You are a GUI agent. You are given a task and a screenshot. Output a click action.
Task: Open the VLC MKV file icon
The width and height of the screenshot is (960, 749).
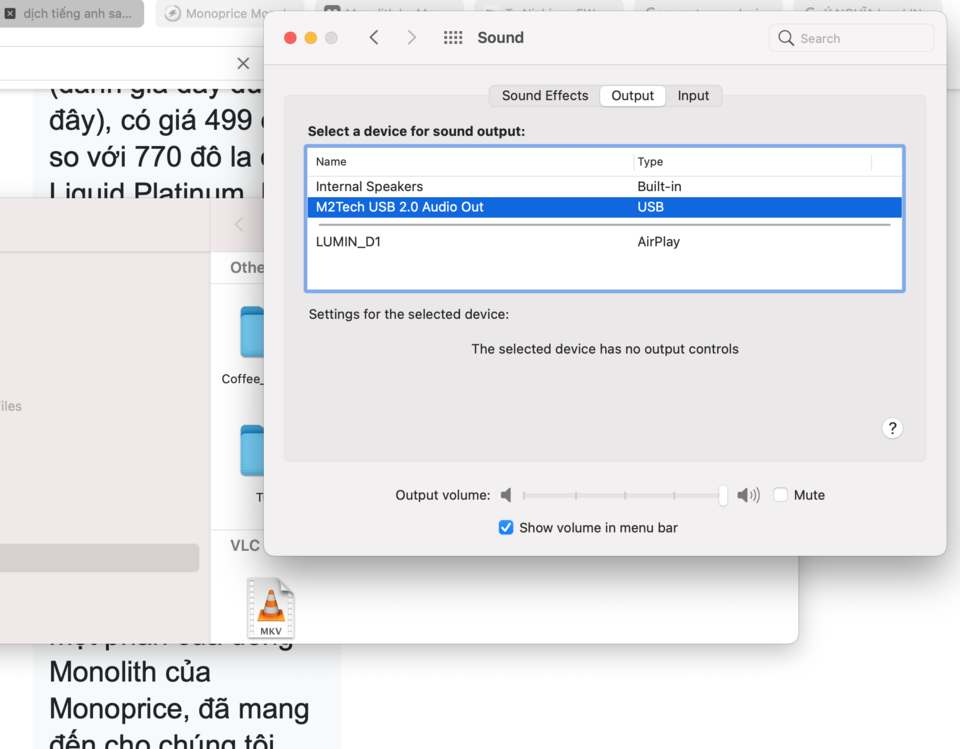pyautogui.click(x=271, y=608)
